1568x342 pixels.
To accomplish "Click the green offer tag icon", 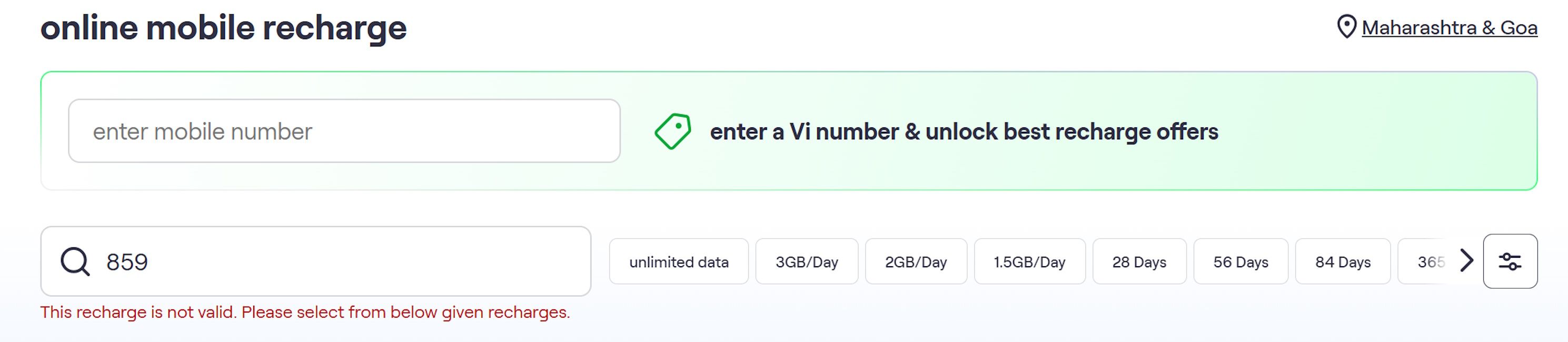I will point(672,132).
